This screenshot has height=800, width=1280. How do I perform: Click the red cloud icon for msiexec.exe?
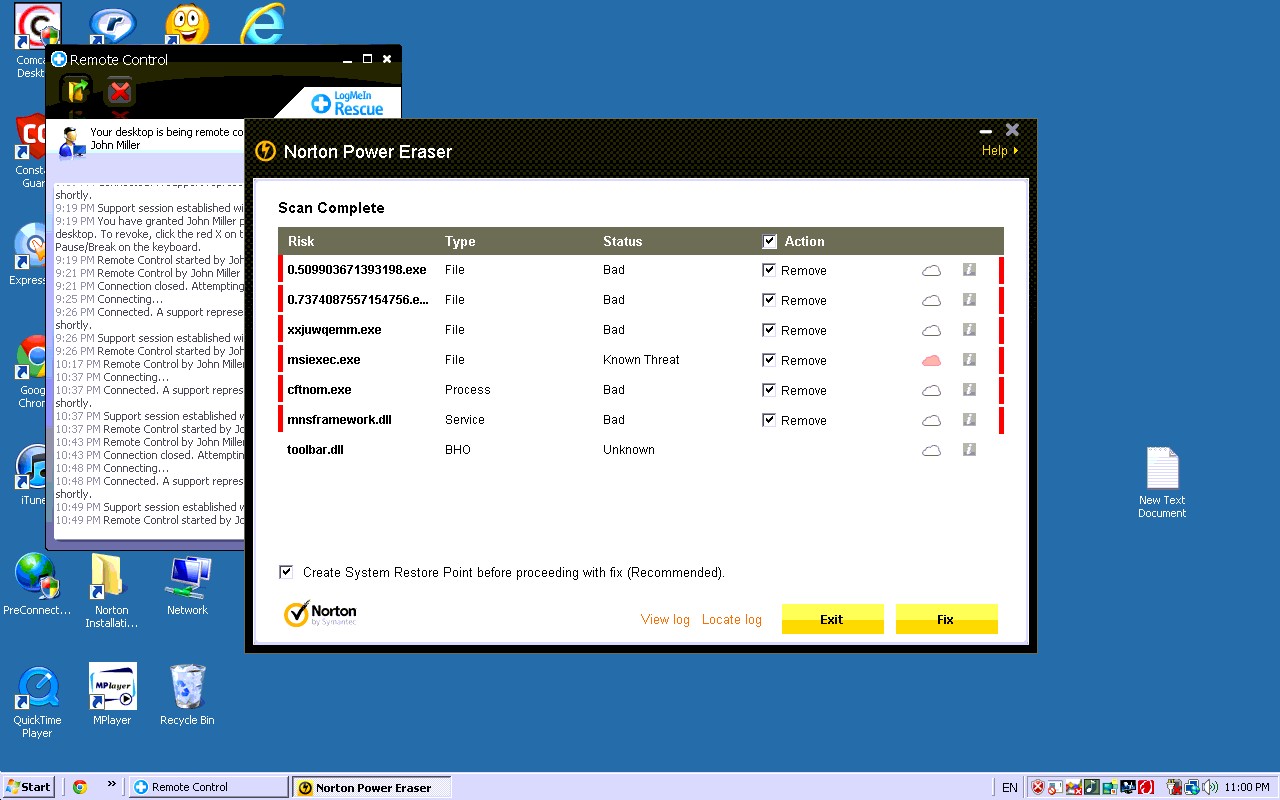tap(931, 360)
